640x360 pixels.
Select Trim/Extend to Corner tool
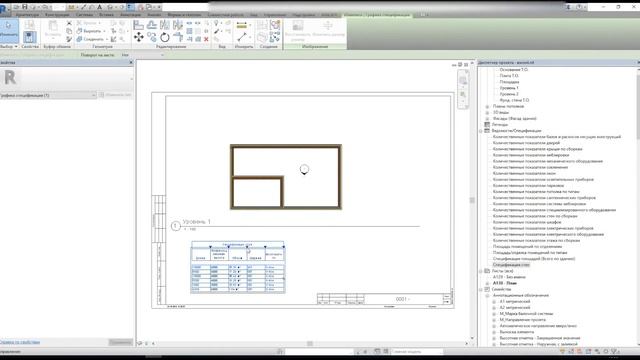tap(178, 38)
